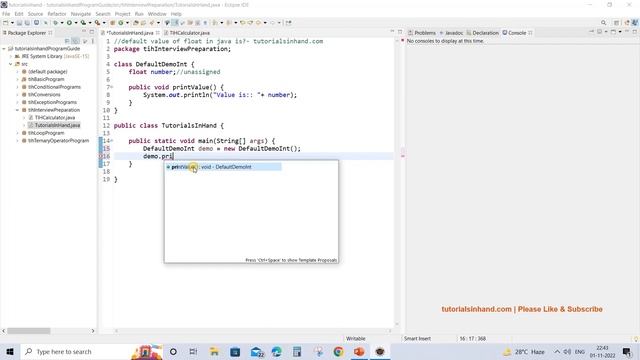Click the green Run toolbar button

[70, 23]
